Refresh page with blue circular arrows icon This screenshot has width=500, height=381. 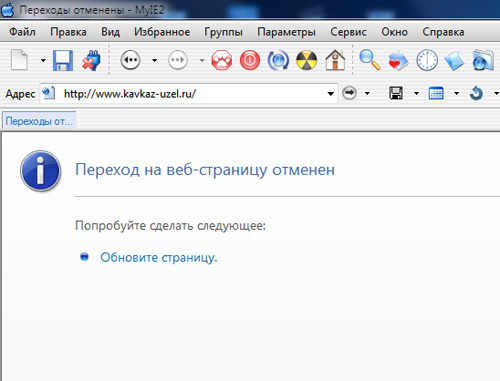tap(278, 60)
